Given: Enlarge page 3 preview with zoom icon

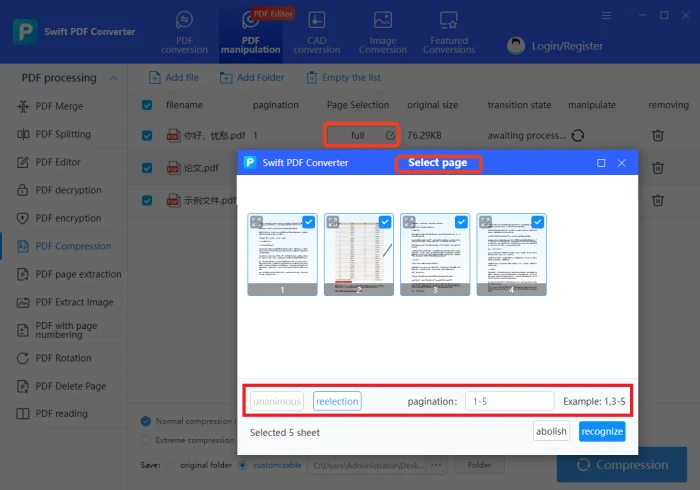Looking at the screenshot, I should pyautogui.click(x=409, y=222).
